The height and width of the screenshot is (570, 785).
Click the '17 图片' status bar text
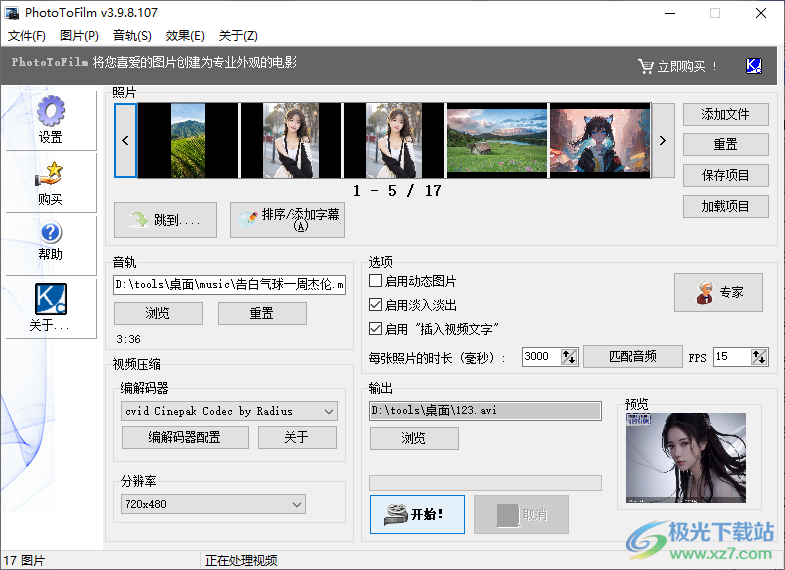[x=24, y=560]
